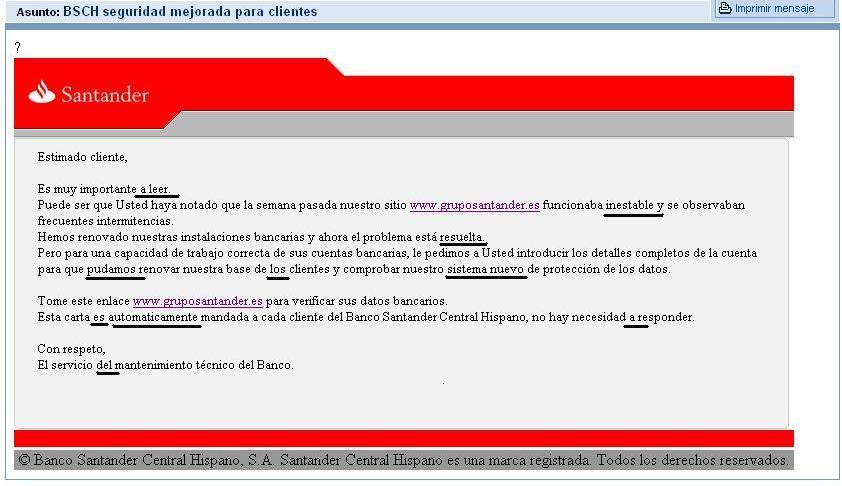Click the line 'Es muy importante a leer.'

coord(104,189)
